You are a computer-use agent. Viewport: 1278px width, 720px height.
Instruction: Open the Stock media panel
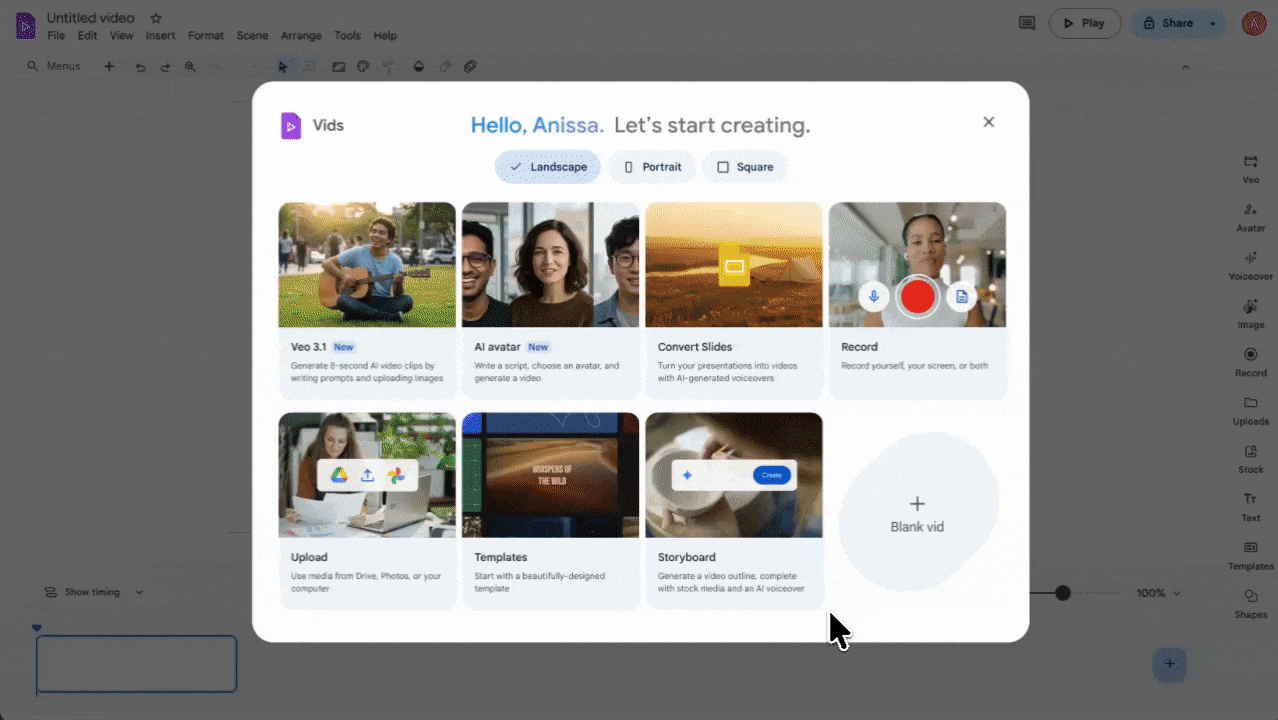pos(1250,459)
